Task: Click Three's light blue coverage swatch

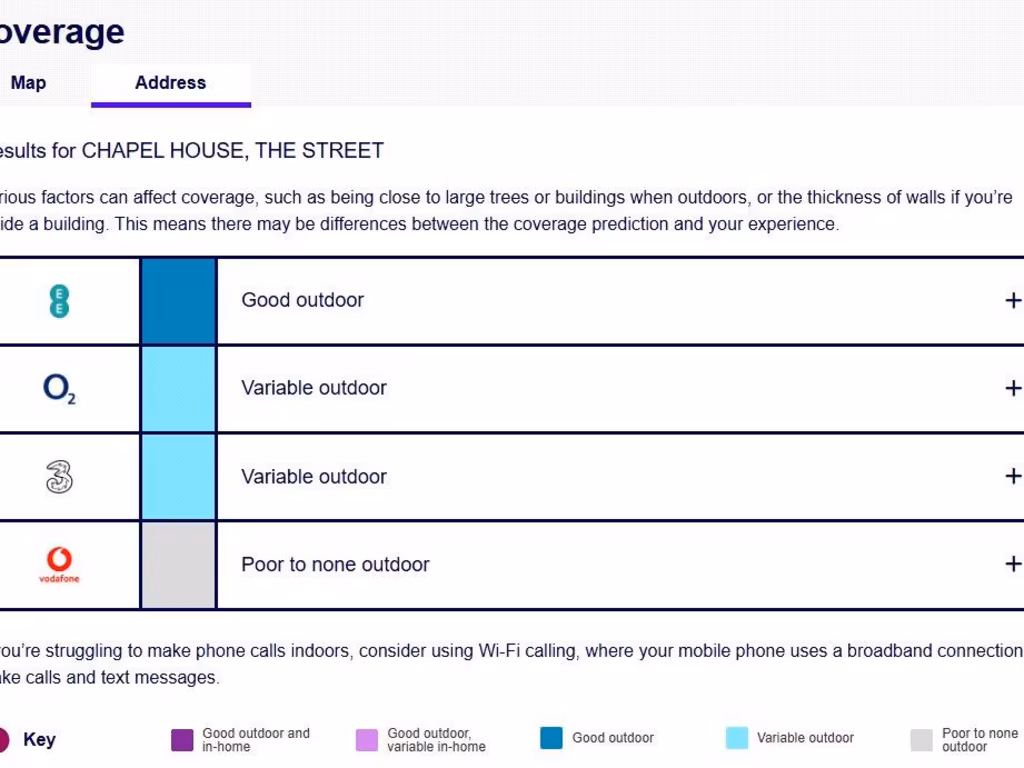Action: (178, 477)
